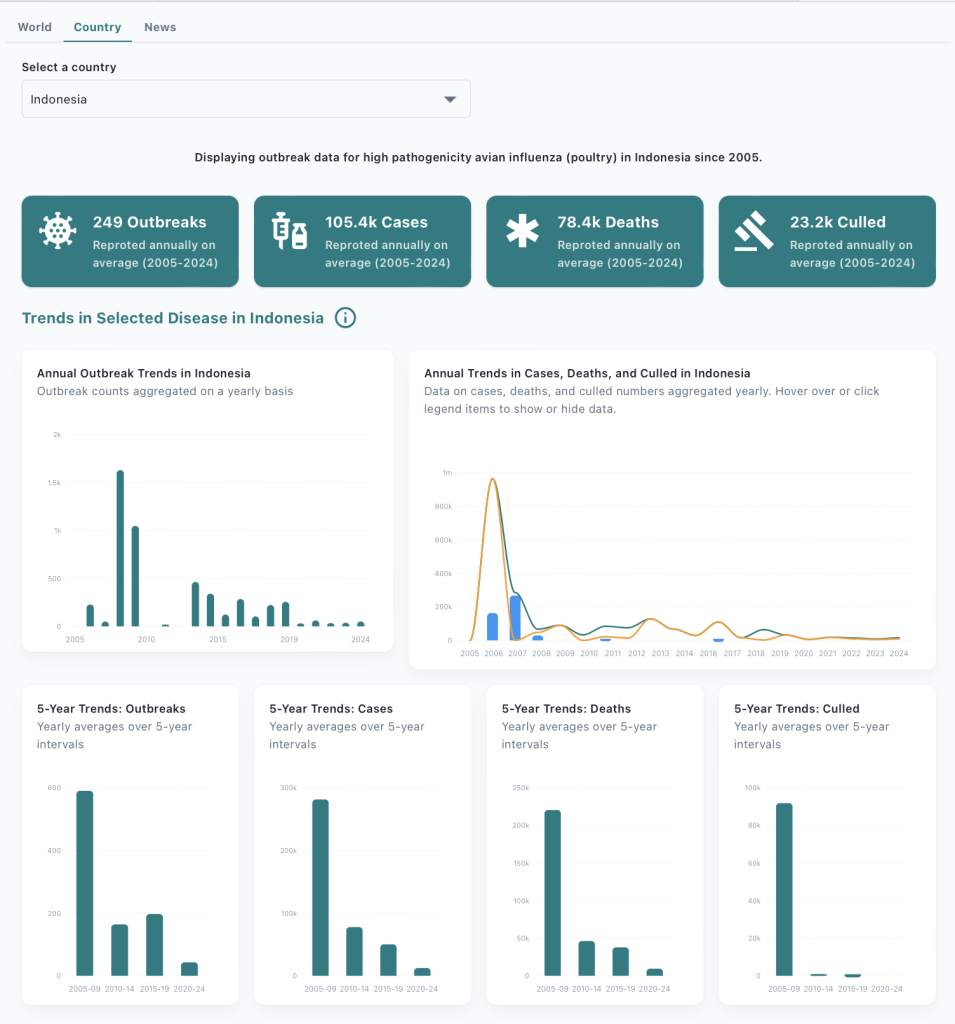The width and height of the screenshot is (955, 1024).
Task: Click the 2005-09 bar in 5-Year Culled
Action: coord(784,889)
